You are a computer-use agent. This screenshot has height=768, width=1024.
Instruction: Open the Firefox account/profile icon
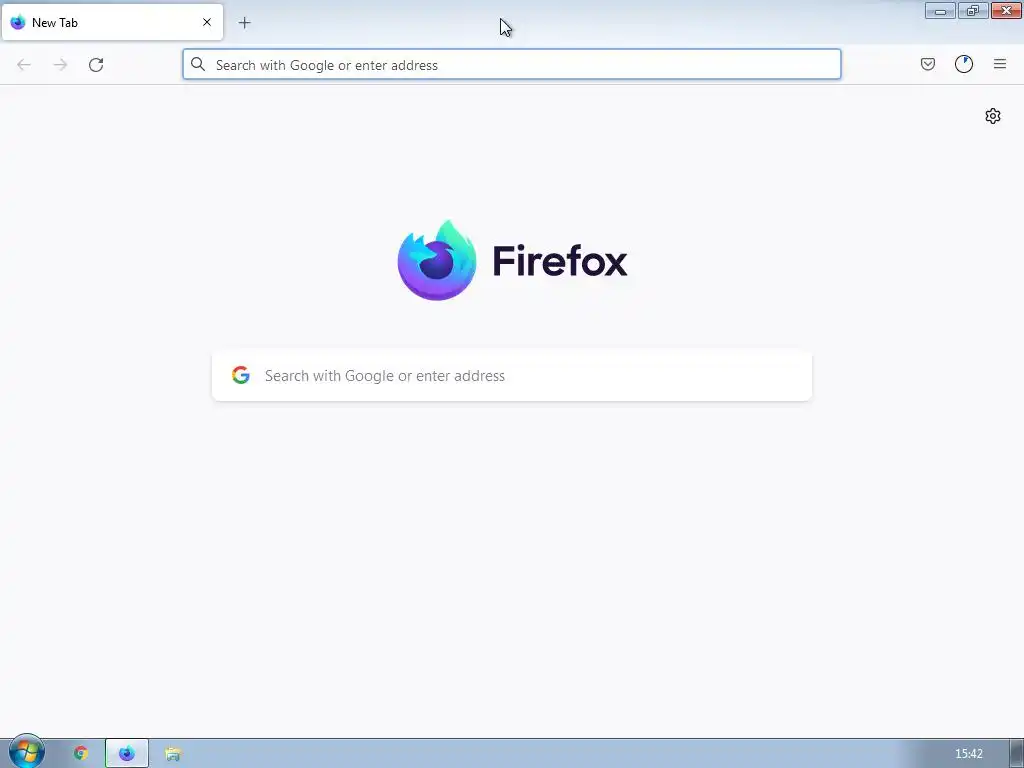point(964,64)
